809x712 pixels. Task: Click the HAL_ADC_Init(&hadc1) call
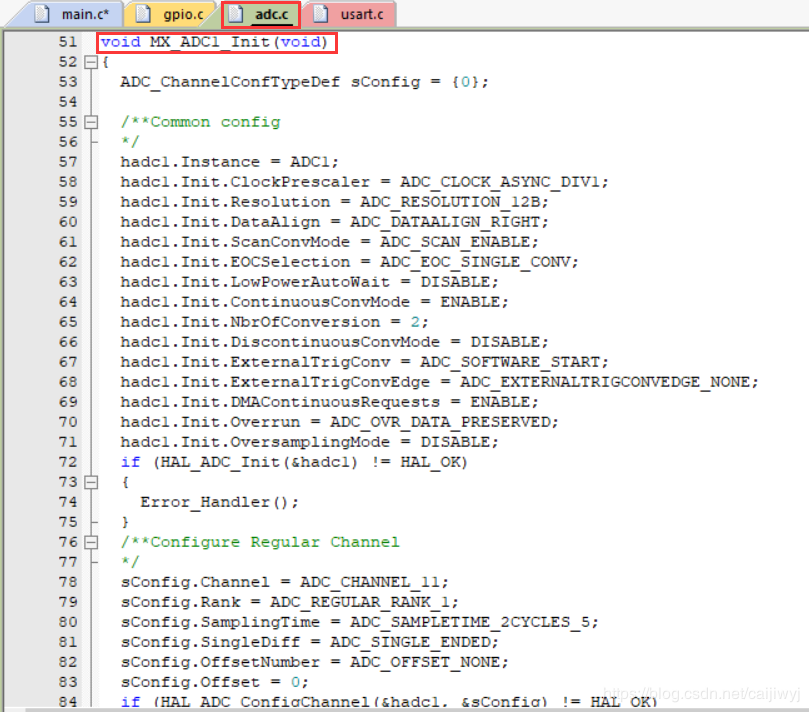(x=259, y=462)
